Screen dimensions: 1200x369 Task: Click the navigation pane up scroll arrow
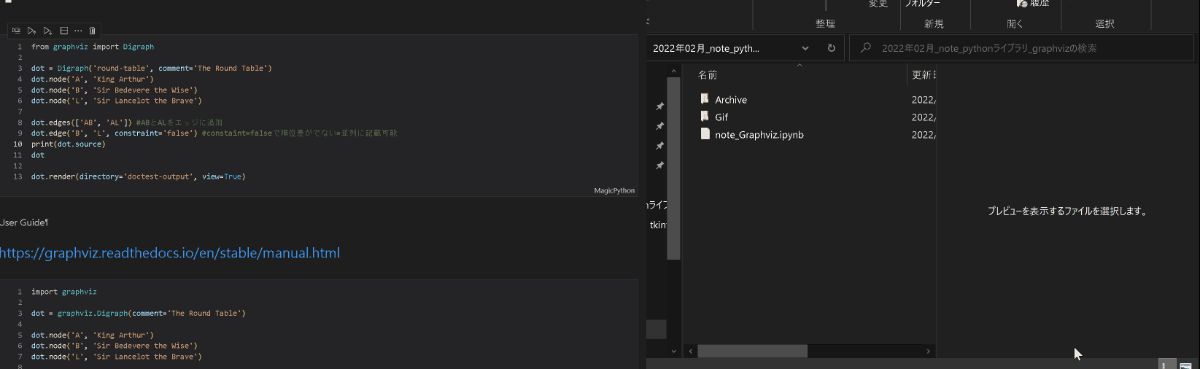pos(674,71)
